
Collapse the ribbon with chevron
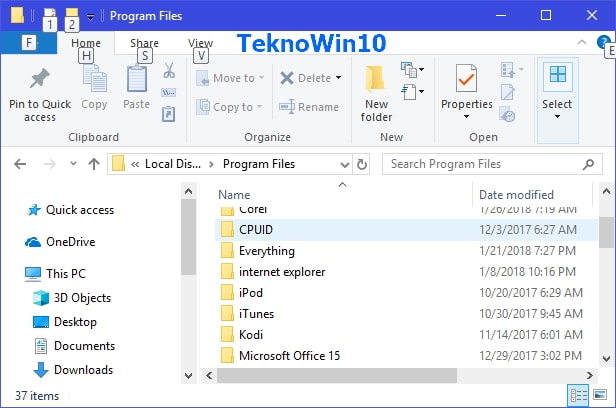[582, 42]
